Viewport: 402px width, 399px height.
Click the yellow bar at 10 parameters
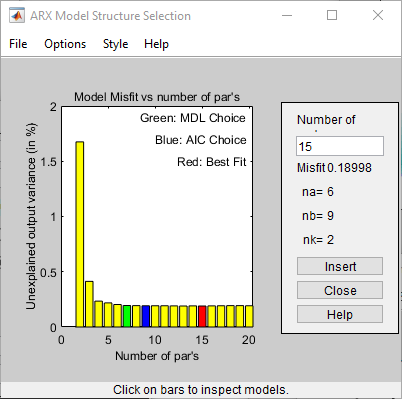pyautogui.click(x=155, y=316)
